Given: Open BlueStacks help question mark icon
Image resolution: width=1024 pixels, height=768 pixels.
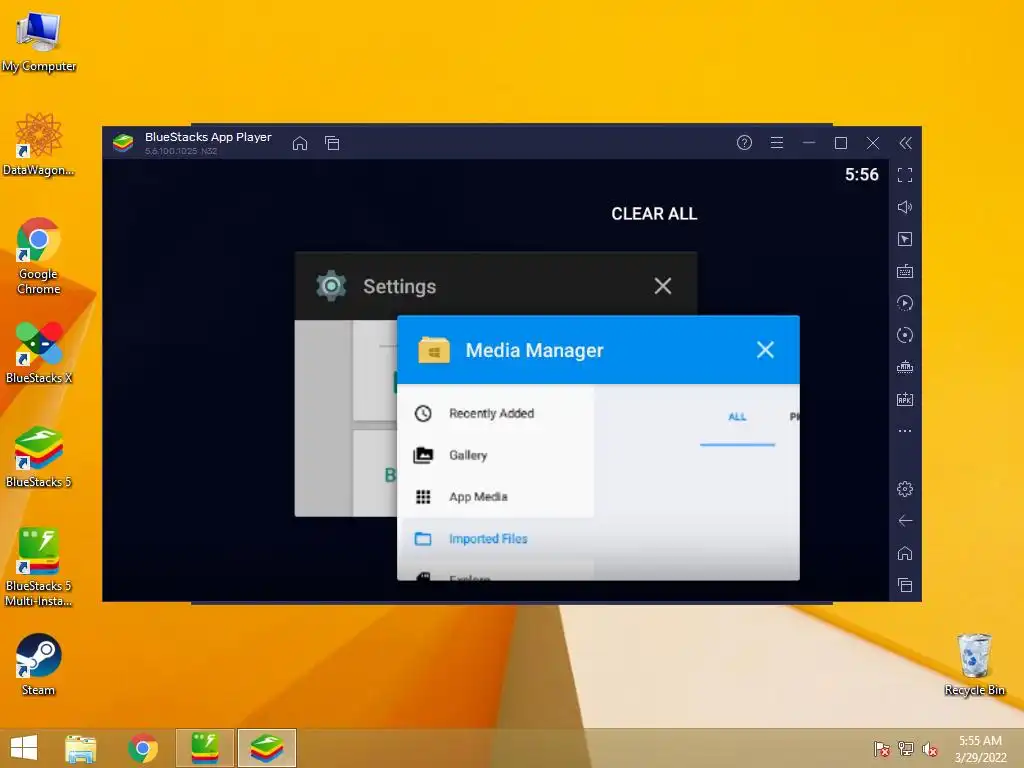Looking at the screenshot, I should click(x=744, y=143).
